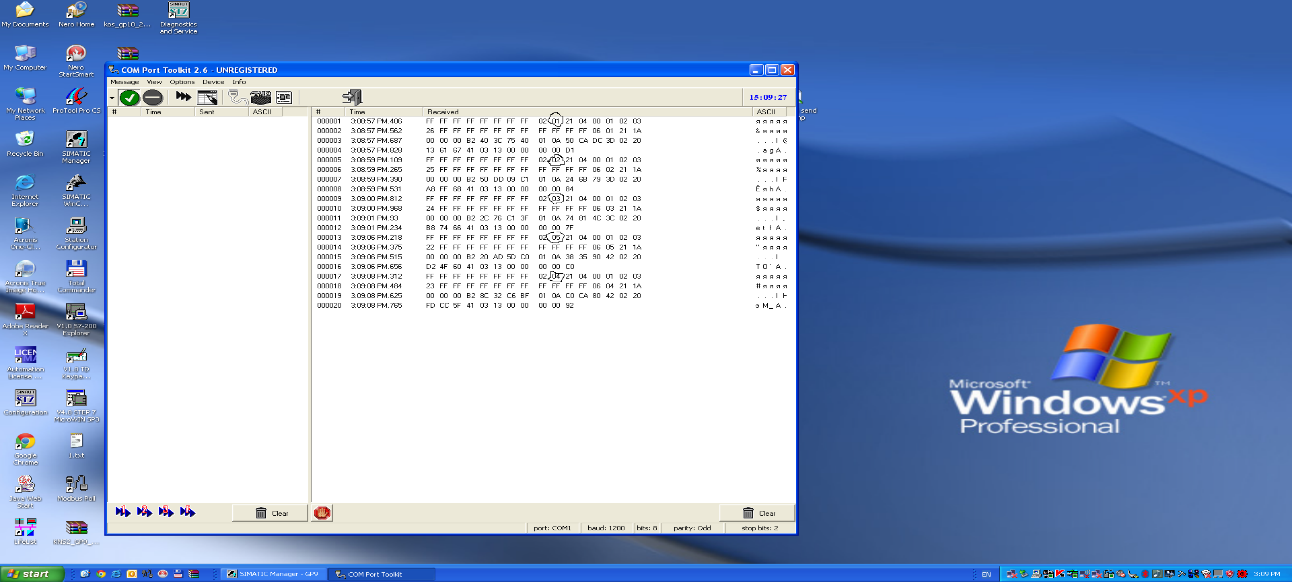Click the terminal display toolbar icon
This screenshot has height=582, width=1292.
283,97
